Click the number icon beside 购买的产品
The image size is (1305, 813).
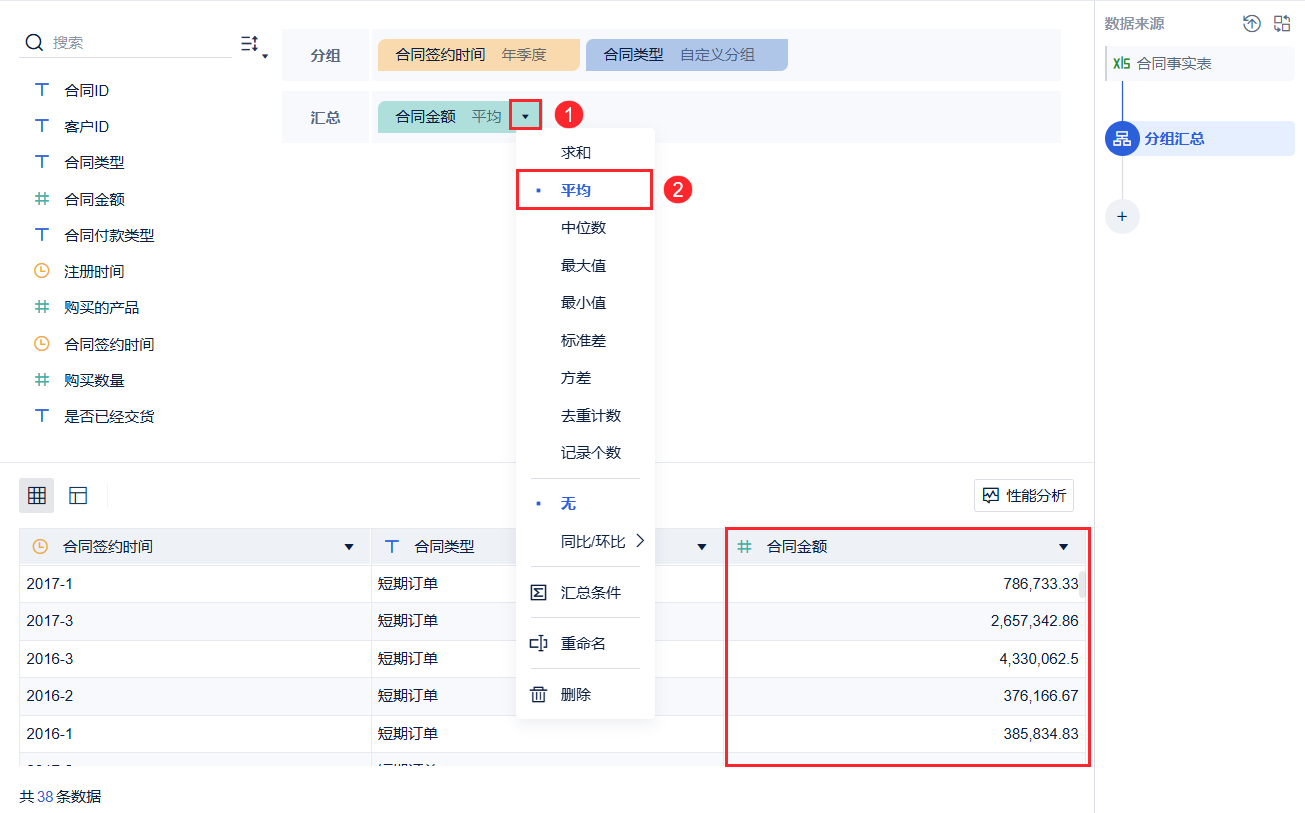click(41, 307)
